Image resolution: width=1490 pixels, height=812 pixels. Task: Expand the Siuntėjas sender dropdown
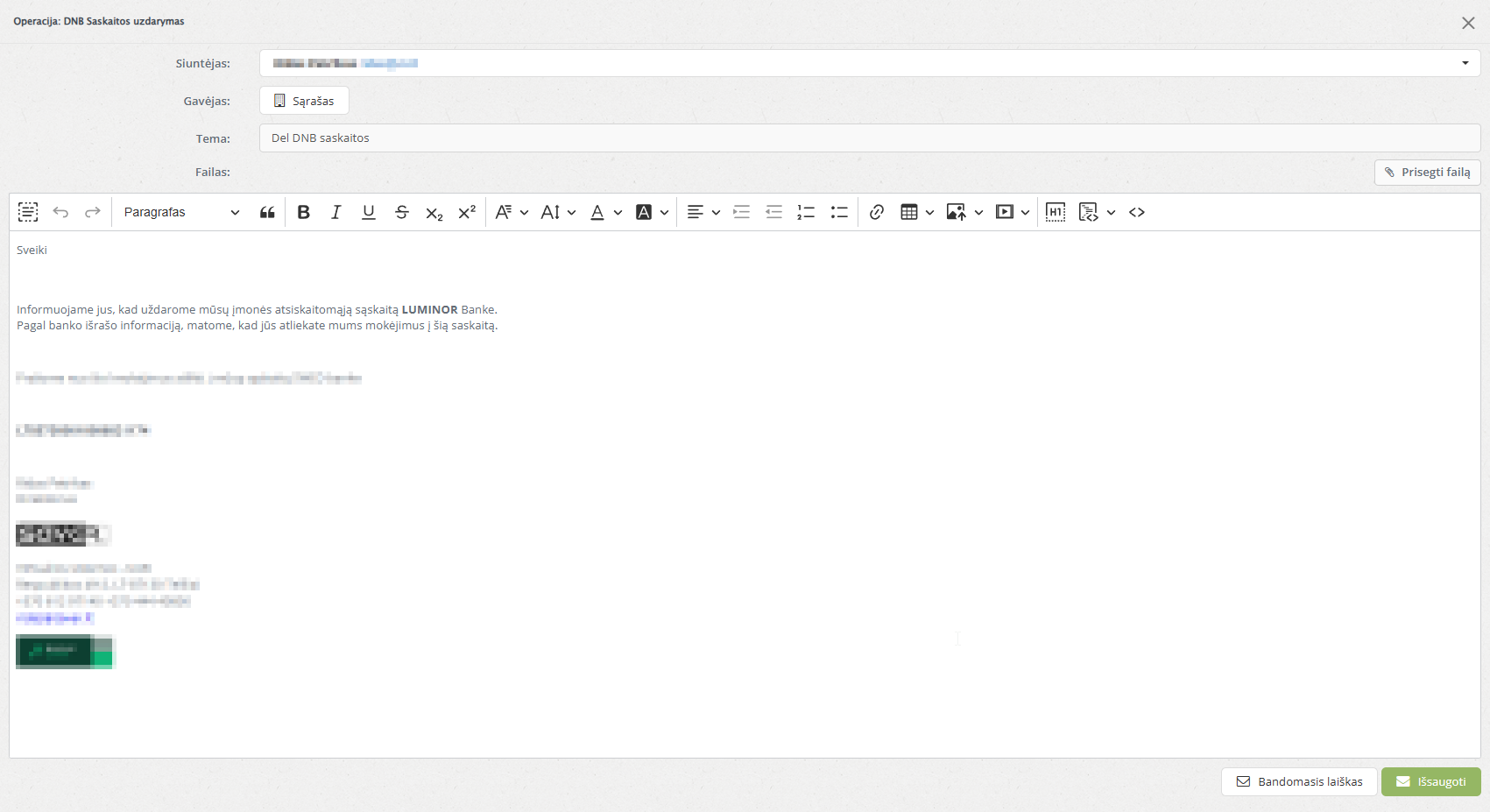pos(1465,63)
